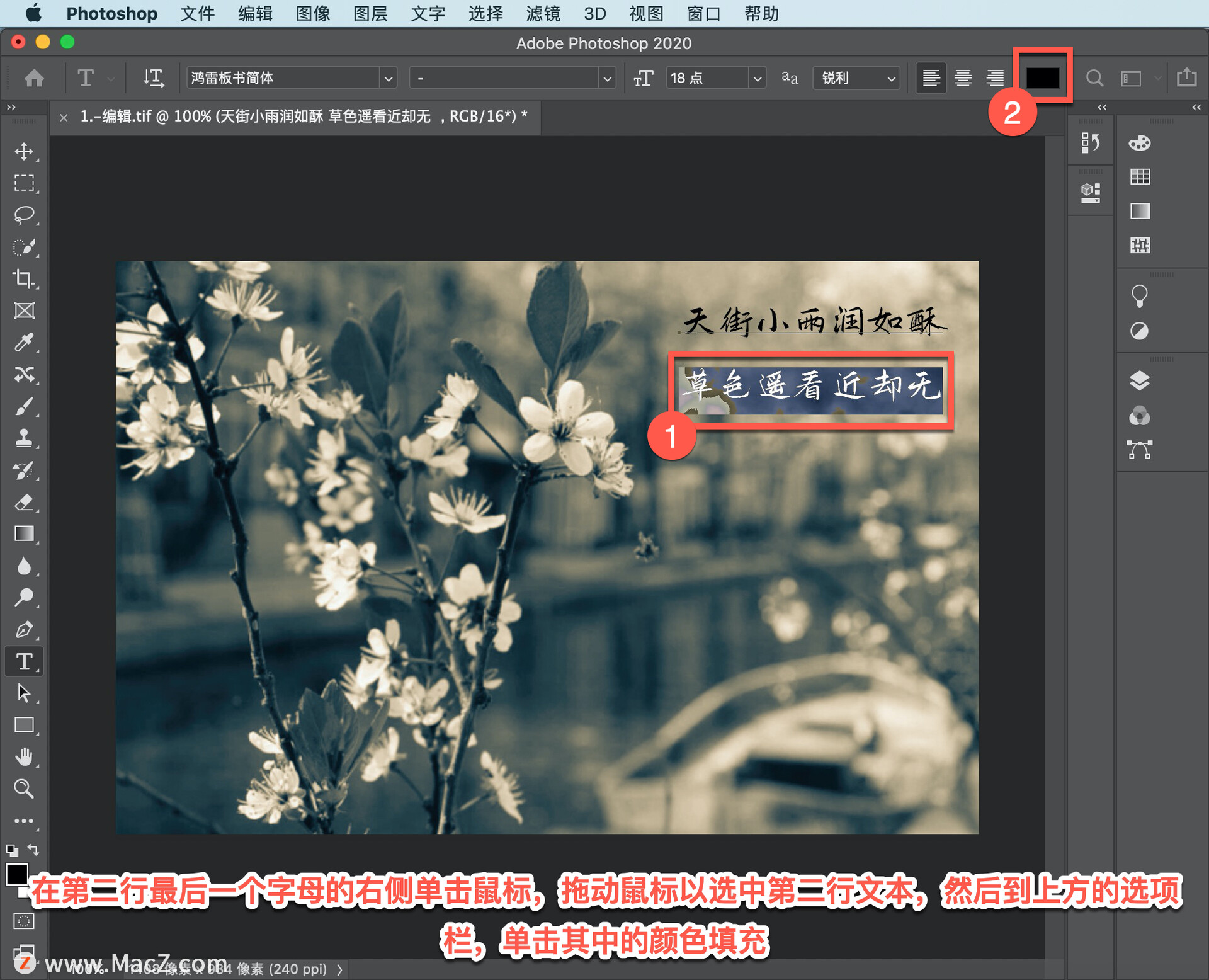Select the Eyedropper tool
1209x980 pixels.
pyautogui.click(x=24, y=343)
